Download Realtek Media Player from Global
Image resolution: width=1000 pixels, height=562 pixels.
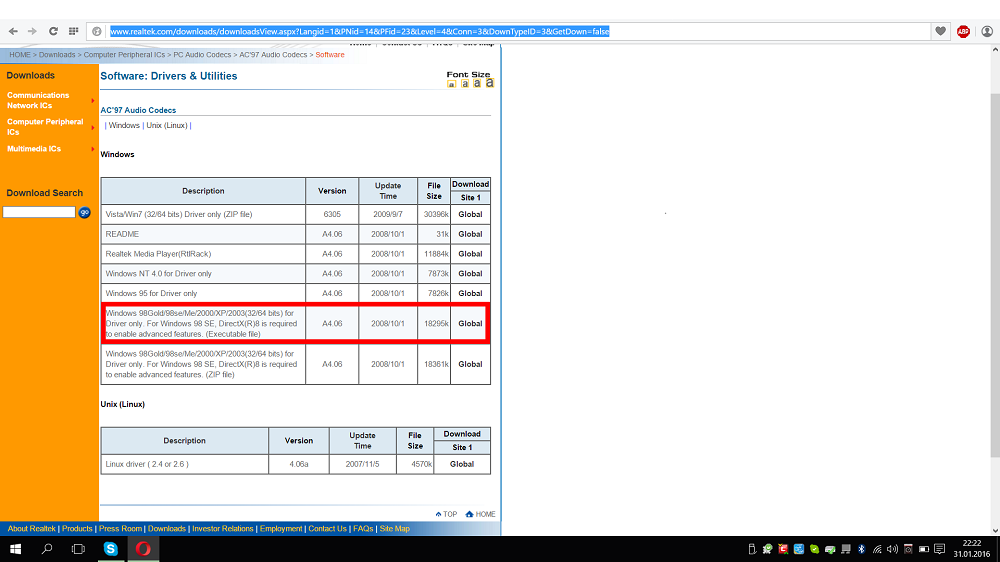point(470,254)
